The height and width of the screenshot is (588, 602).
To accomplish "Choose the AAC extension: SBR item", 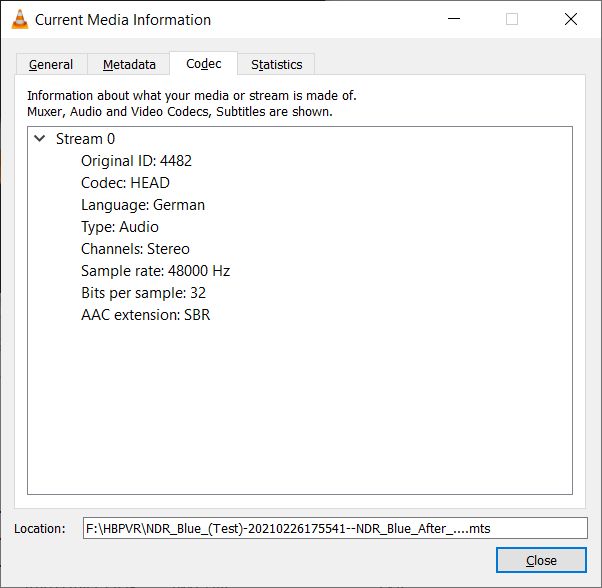I will tap(145, 315).
